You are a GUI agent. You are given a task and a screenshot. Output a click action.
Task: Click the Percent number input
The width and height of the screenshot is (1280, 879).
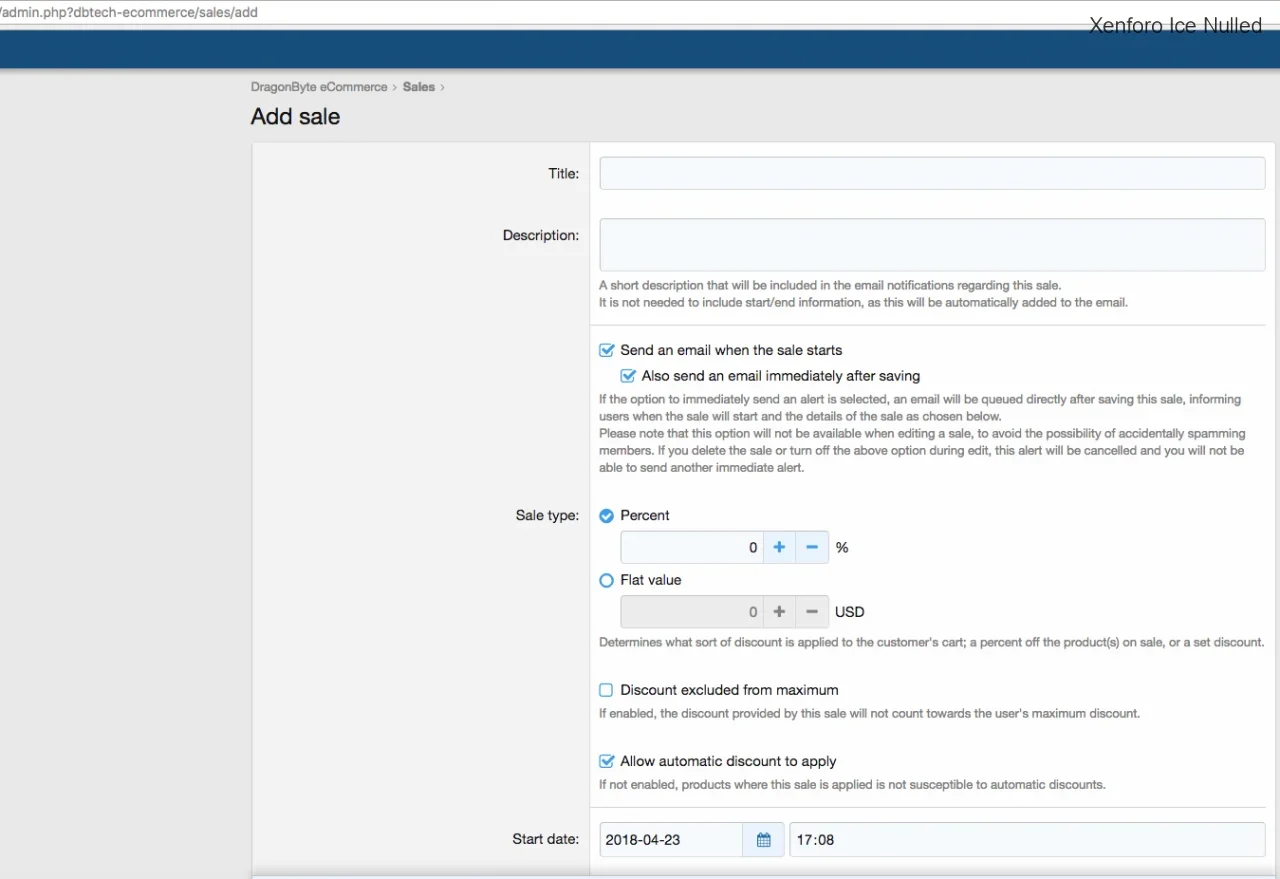[x=691, y=547]
